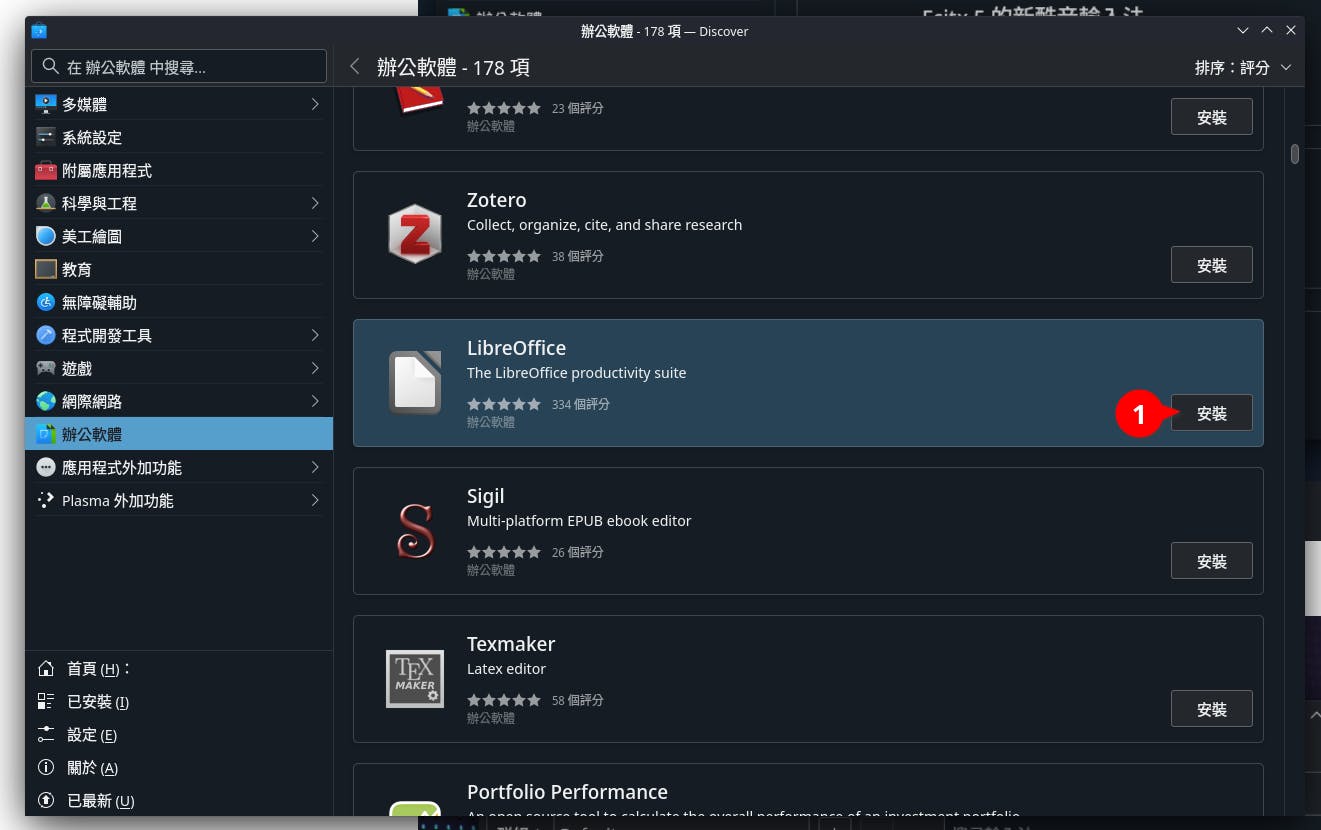Click LibreOffice's 334 個評分 stars
1321x830 pixels.
(504, 404)
